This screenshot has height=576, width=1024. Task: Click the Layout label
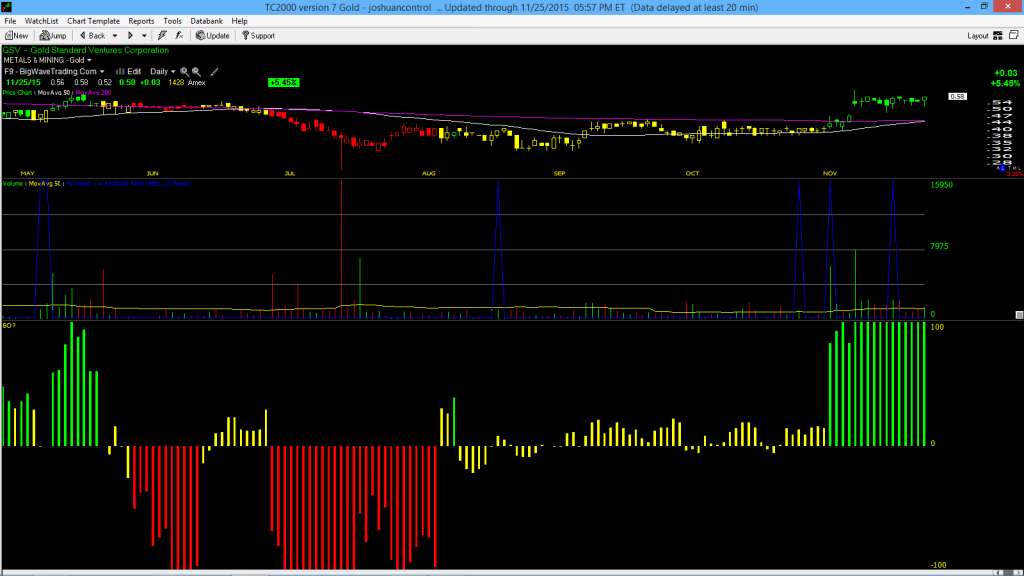978,36
